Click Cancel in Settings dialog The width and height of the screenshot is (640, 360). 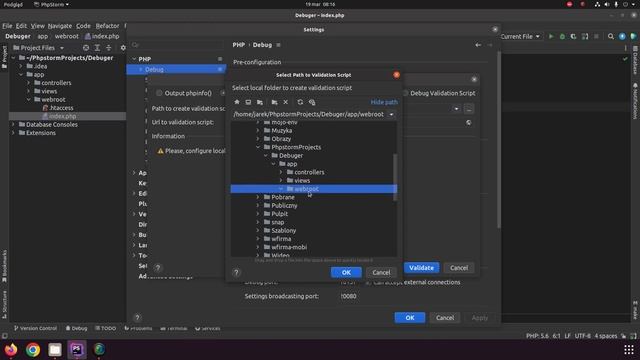tap(445, 318)
